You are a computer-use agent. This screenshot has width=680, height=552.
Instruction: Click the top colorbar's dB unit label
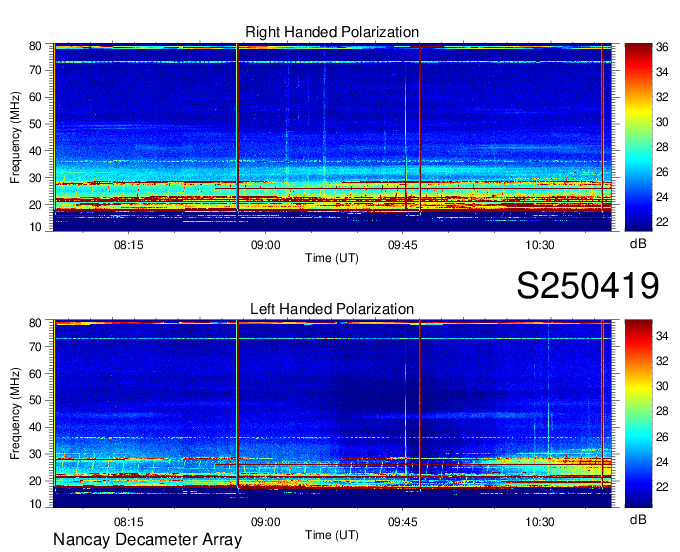click(638, 243)
